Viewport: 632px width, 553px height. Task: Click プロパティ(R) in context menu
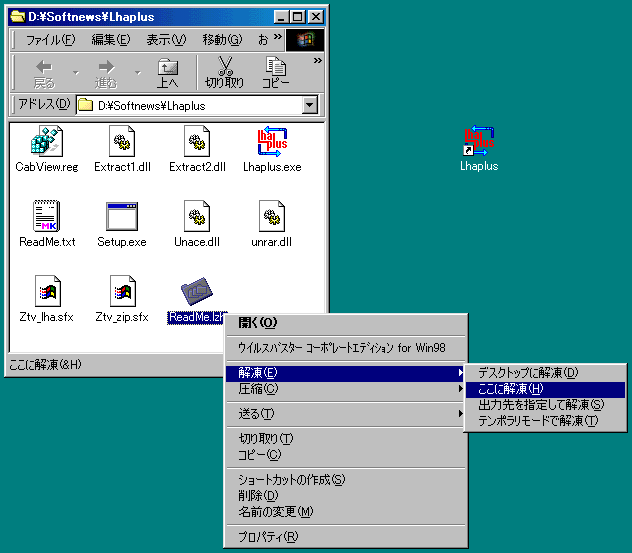[x=268, y=537]
